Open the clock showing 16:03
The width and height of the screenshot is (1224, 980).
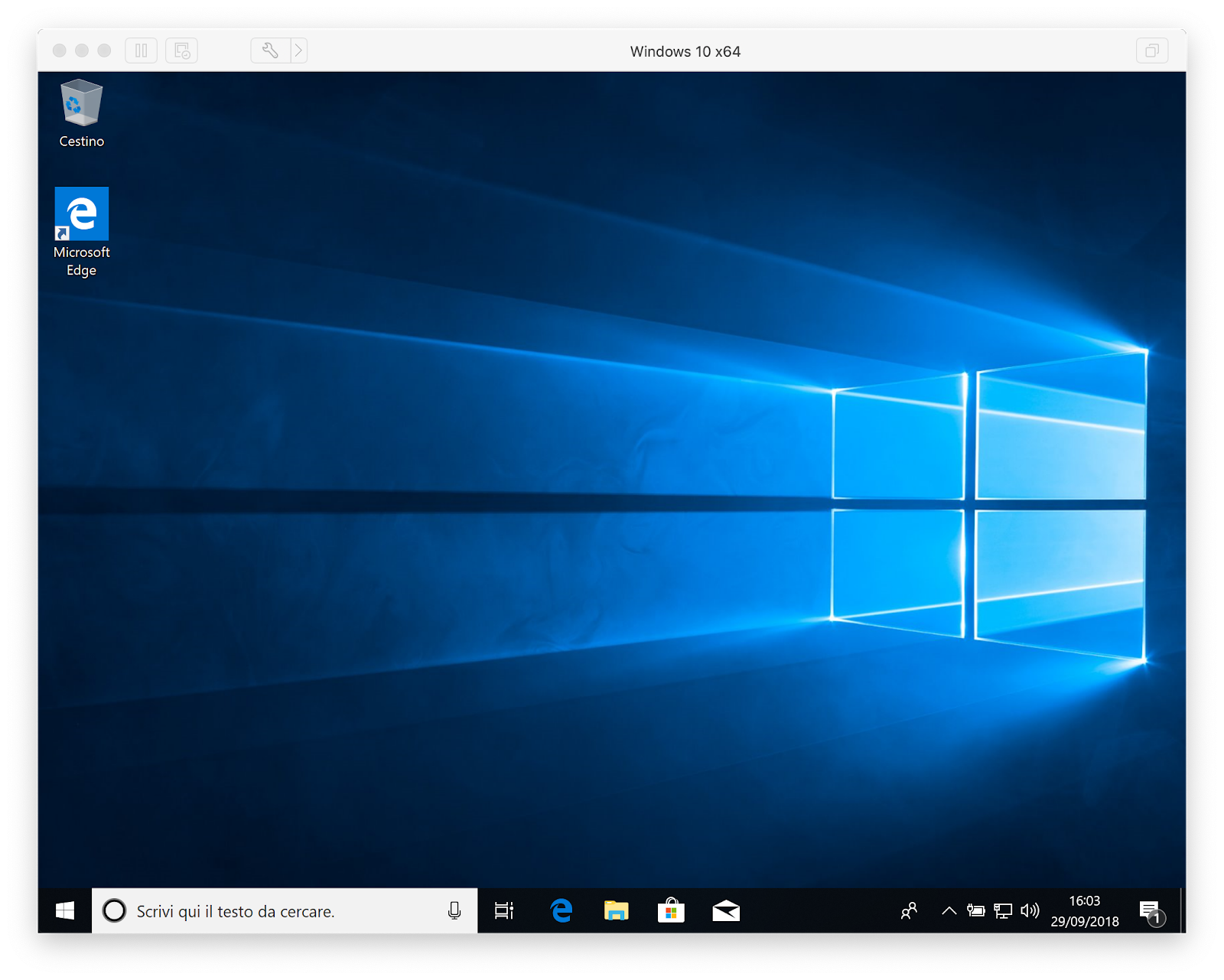1085,910
